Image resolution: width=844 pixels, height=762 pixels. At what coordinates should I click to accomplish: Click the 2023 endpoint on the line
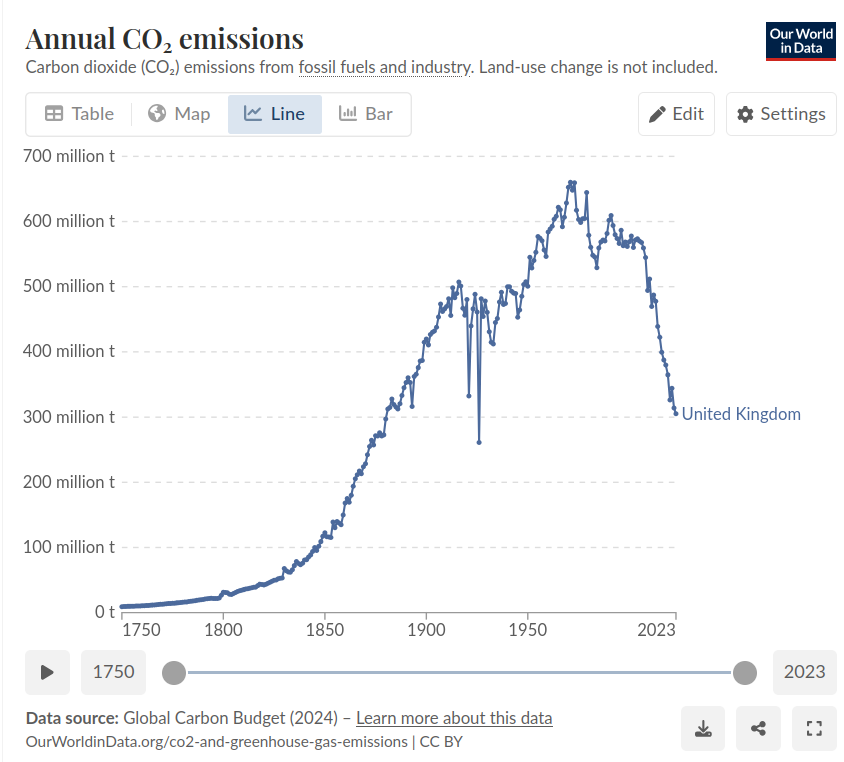coord(676,413)
